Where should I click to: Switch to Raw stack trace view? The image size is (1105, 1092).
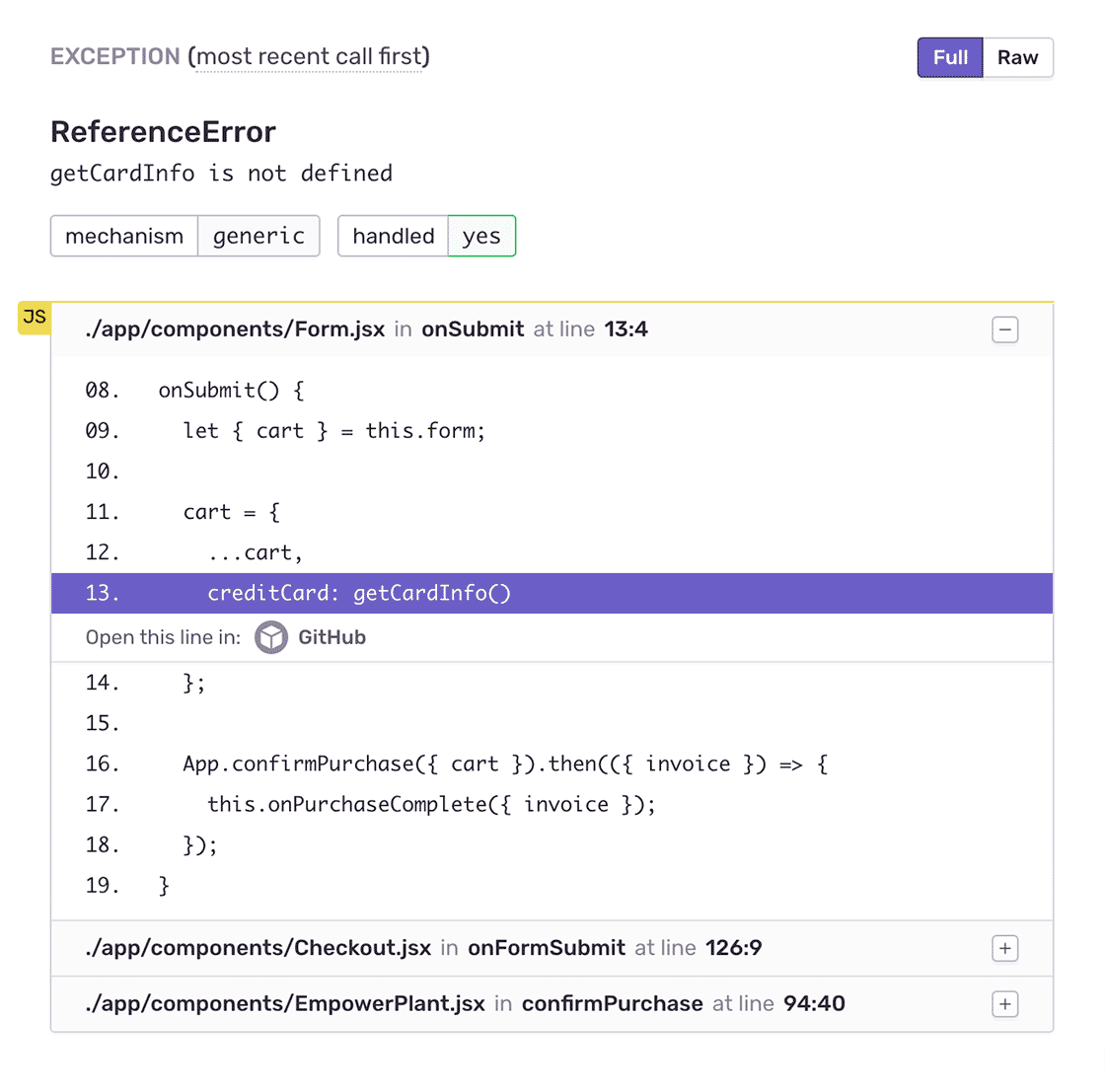click(x=1017, y=58)
